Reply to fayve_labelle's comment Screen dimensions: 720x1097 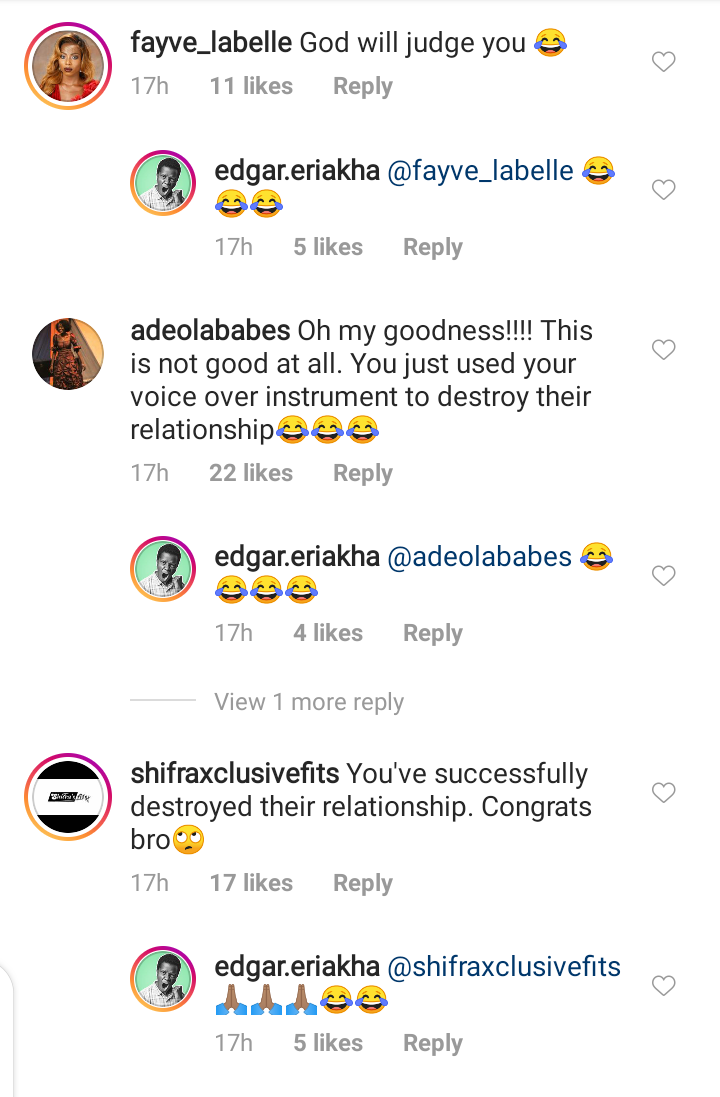pyautogui.click(x=362, y=87)
